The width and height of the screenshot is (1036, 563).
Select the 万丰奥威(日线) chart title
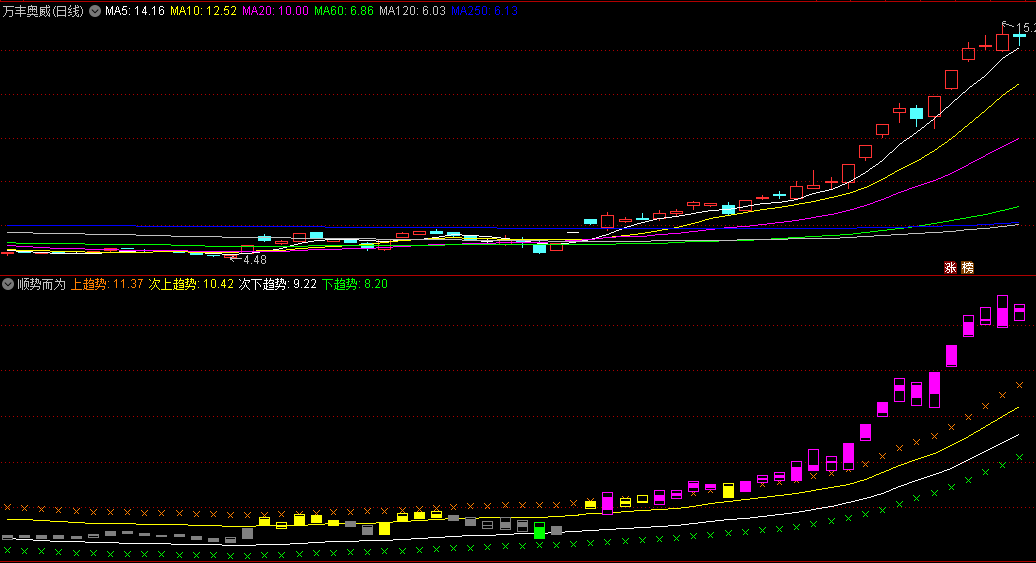pyautogui.click(x=43, y=11)
